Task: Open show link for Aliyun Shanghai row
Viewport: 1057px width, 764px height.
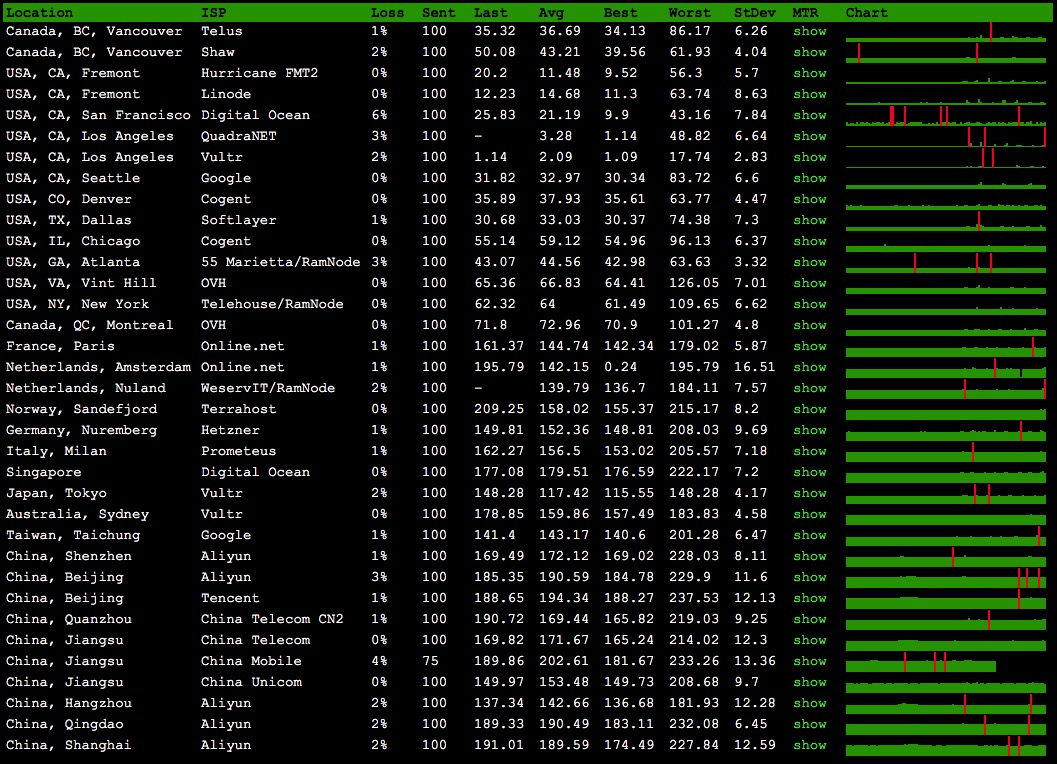Action: (x=809, y=745)
